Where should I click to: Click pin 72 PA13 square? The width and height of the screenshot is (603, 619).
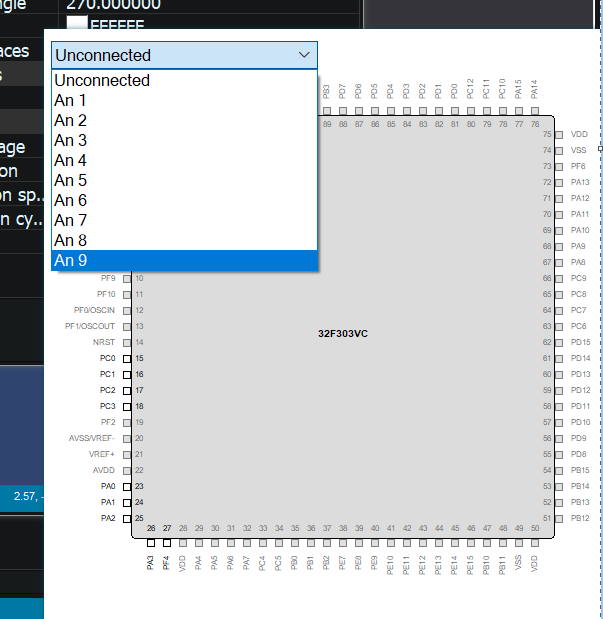point(559,183)
